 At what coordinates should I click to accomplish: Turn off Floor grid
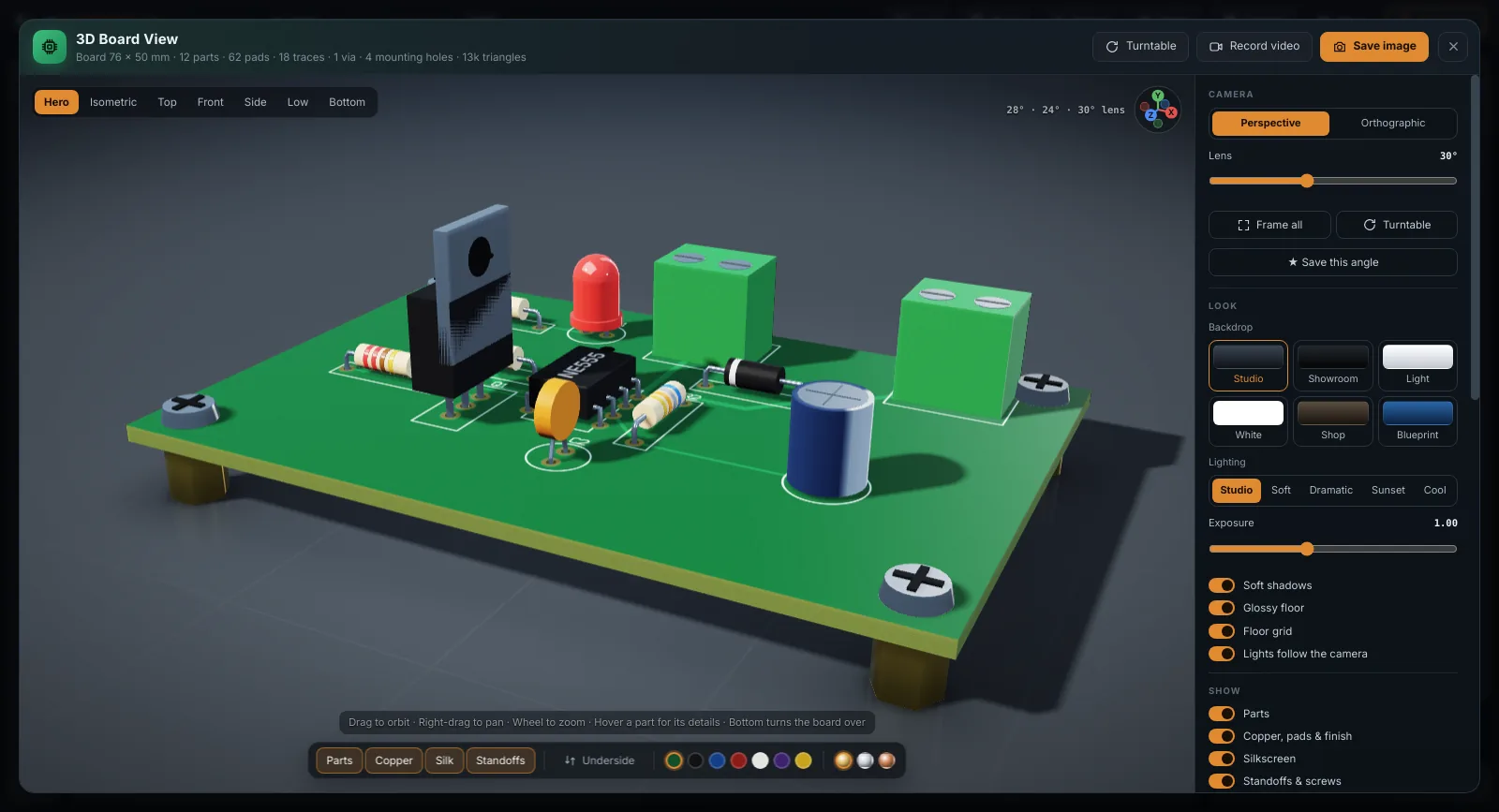1222,631
